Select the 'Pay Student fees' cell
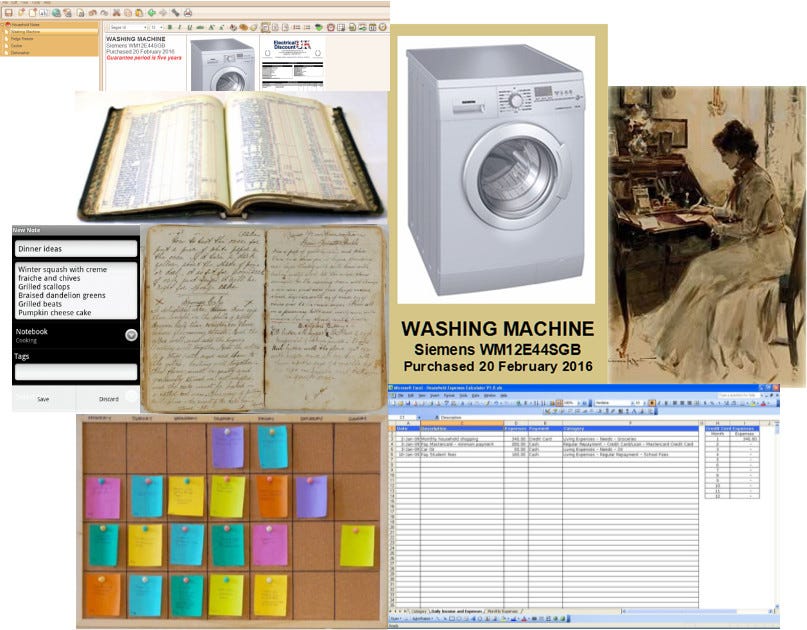 coord(462,454)
